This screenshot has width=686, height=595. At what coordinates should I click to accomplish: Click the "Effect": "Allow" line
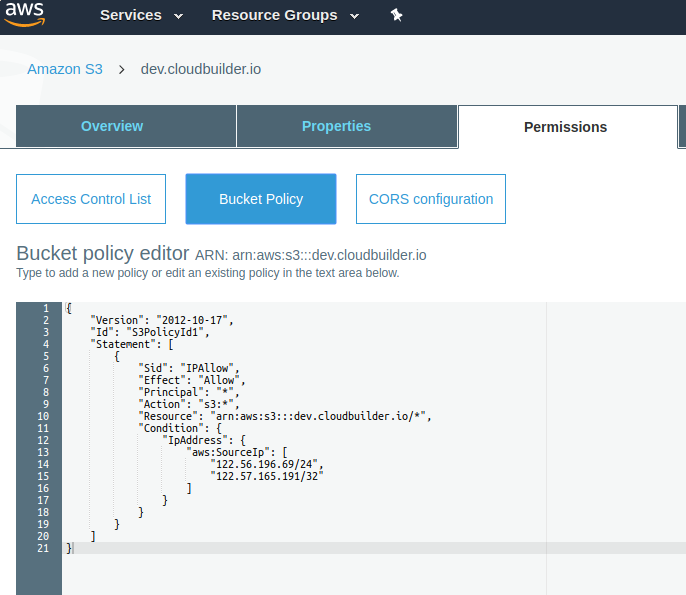[192, 380]
